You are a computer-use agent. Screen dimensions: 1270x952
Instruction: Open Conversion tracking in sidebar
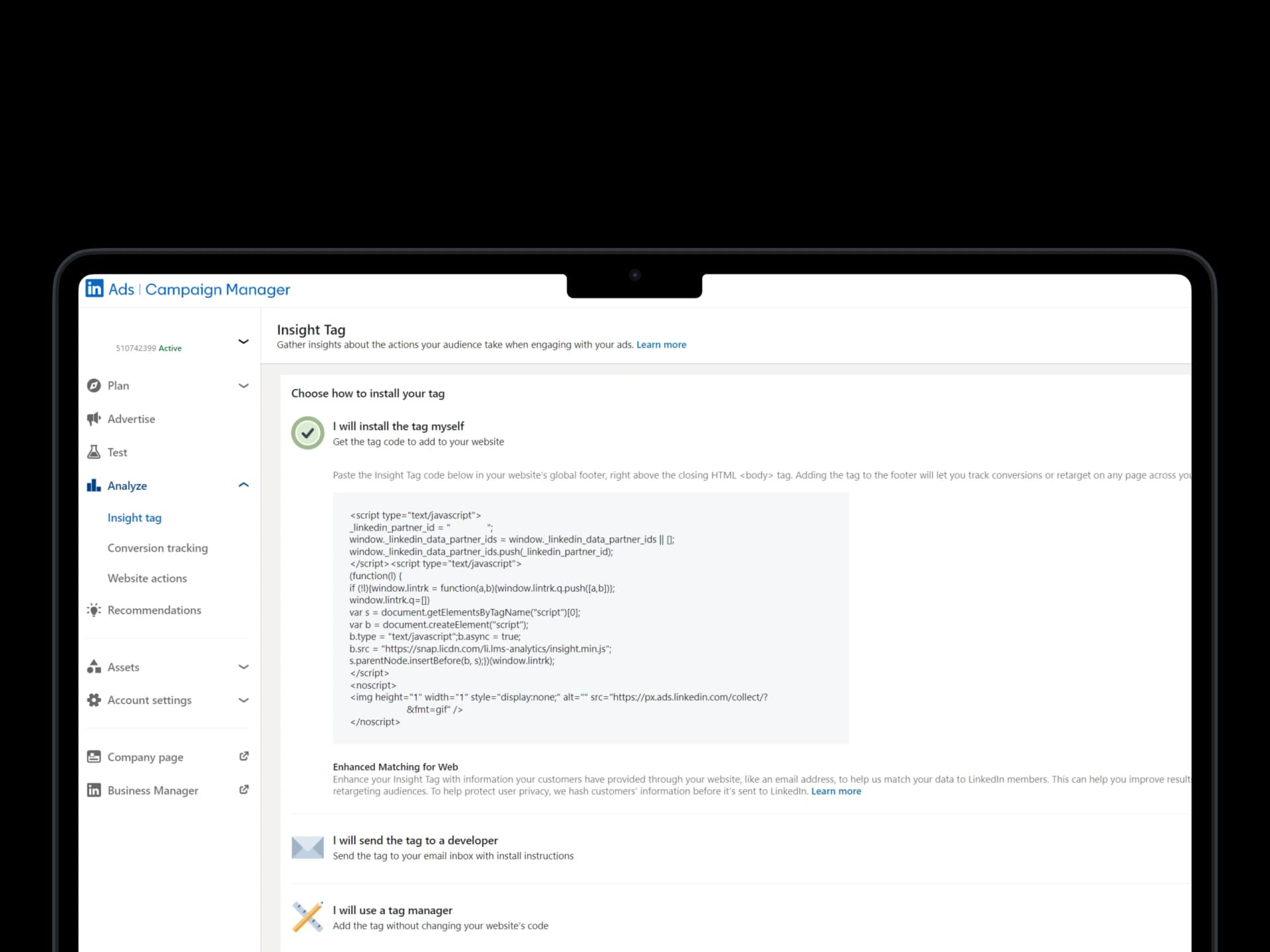(157, 547)
